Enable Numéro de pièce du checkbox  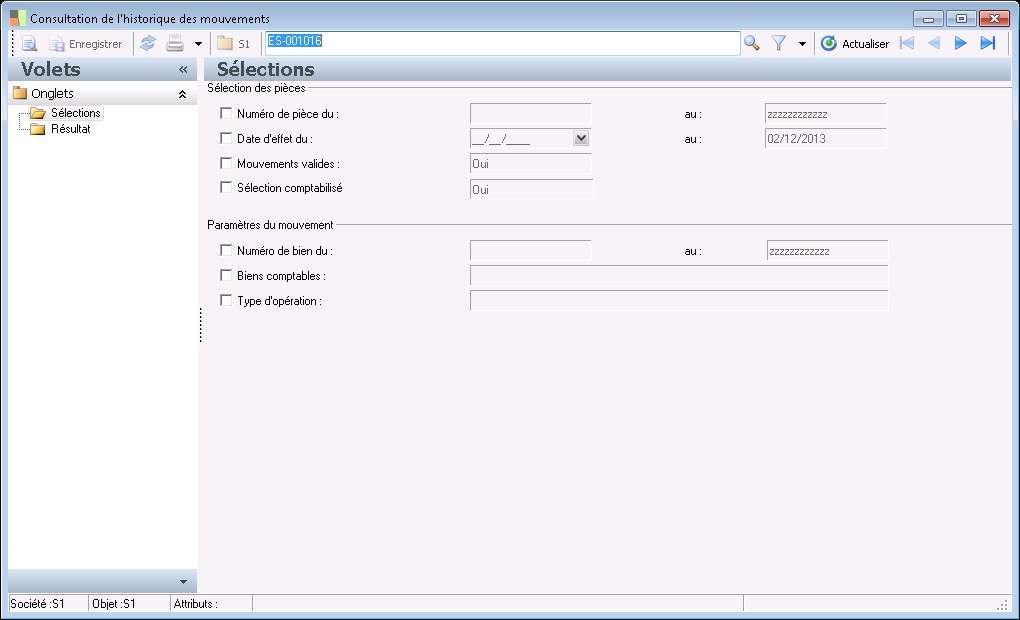click(226, 113)
